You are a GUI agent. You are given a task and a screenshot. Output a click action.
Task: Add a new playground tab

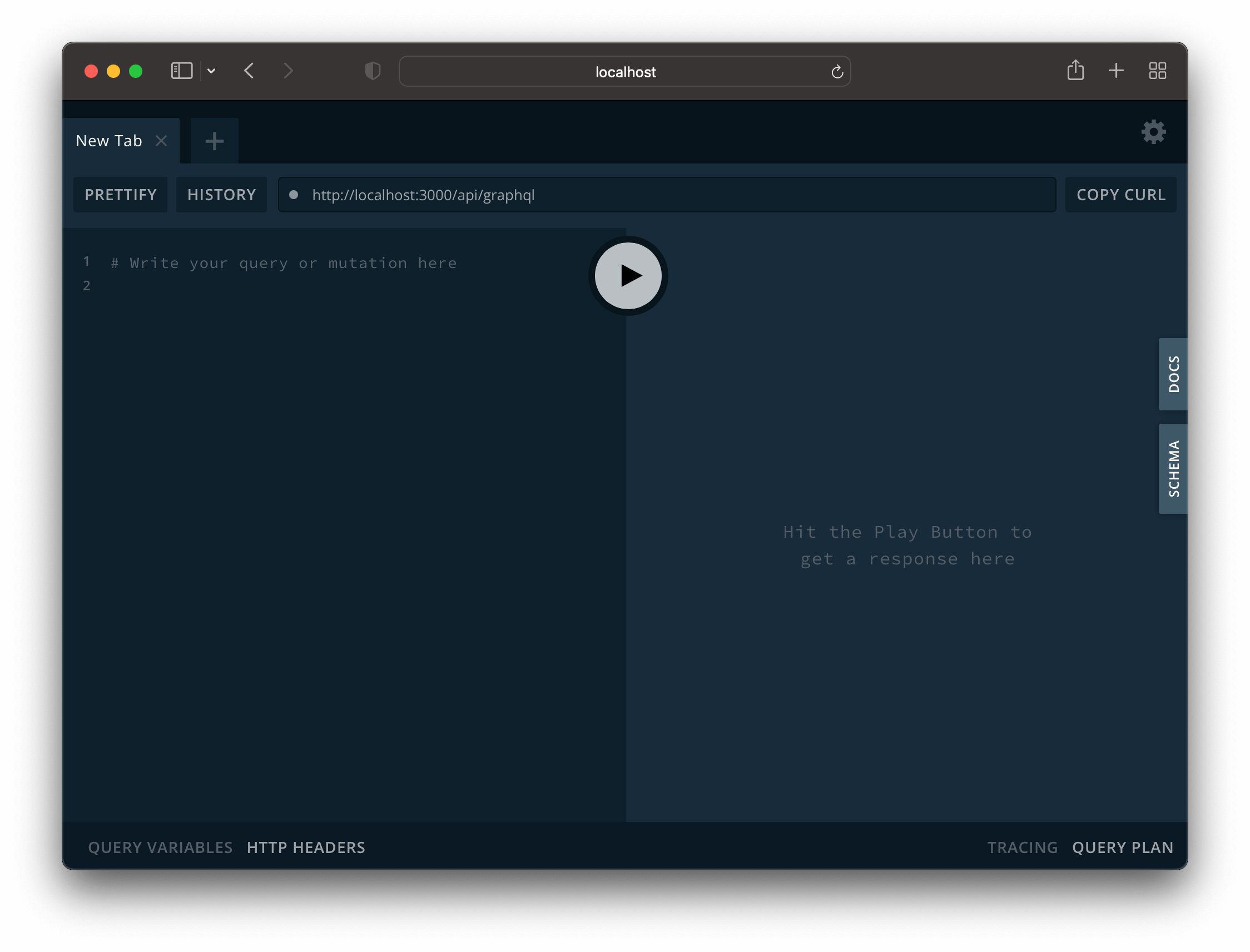[214, 141]
